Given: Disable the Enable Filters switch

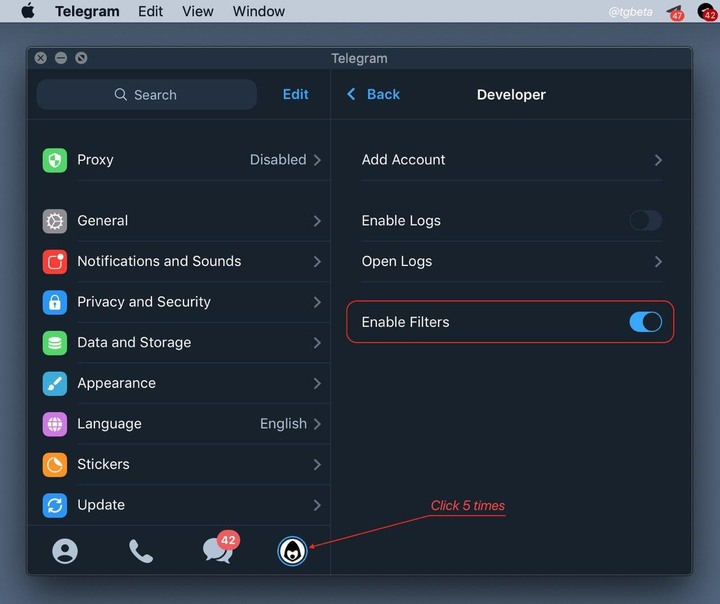Looking at the screenshot, I should coord(646,322).
